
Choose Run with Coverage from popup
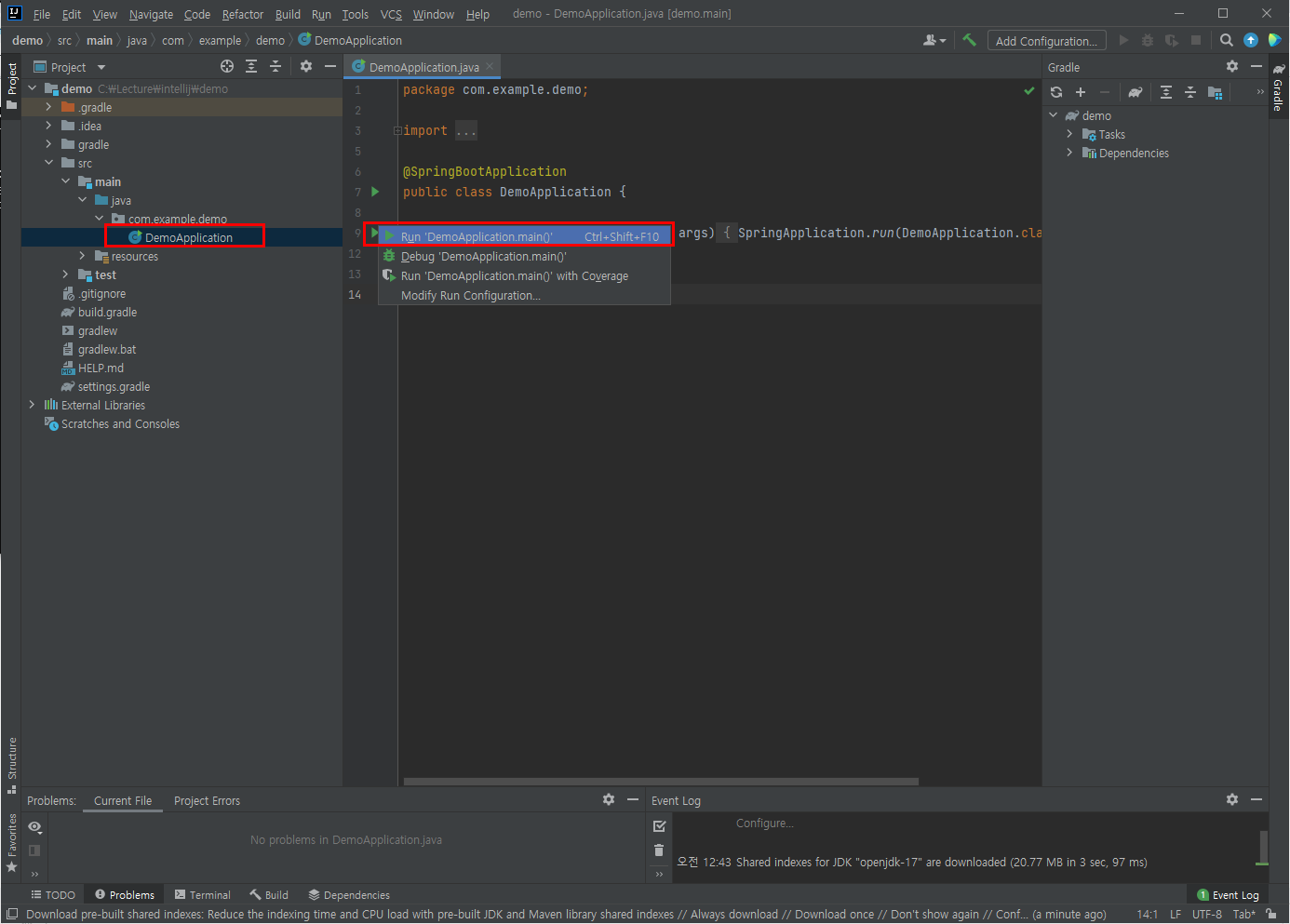pos(524,275)
